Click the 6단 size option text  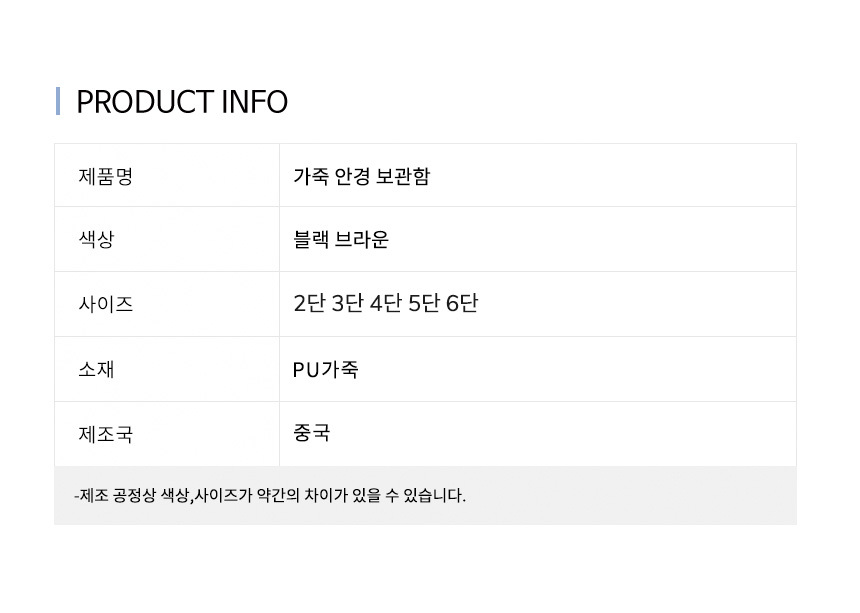click(x=462, y=303)
